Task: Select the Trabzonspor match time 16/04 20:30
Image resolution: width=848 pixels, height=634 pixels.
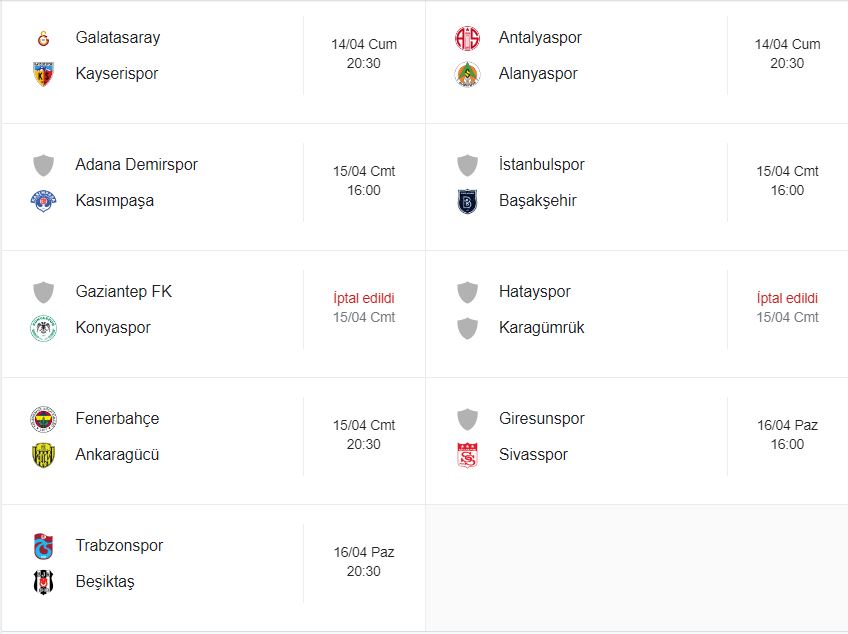Action: pos(364,562)
